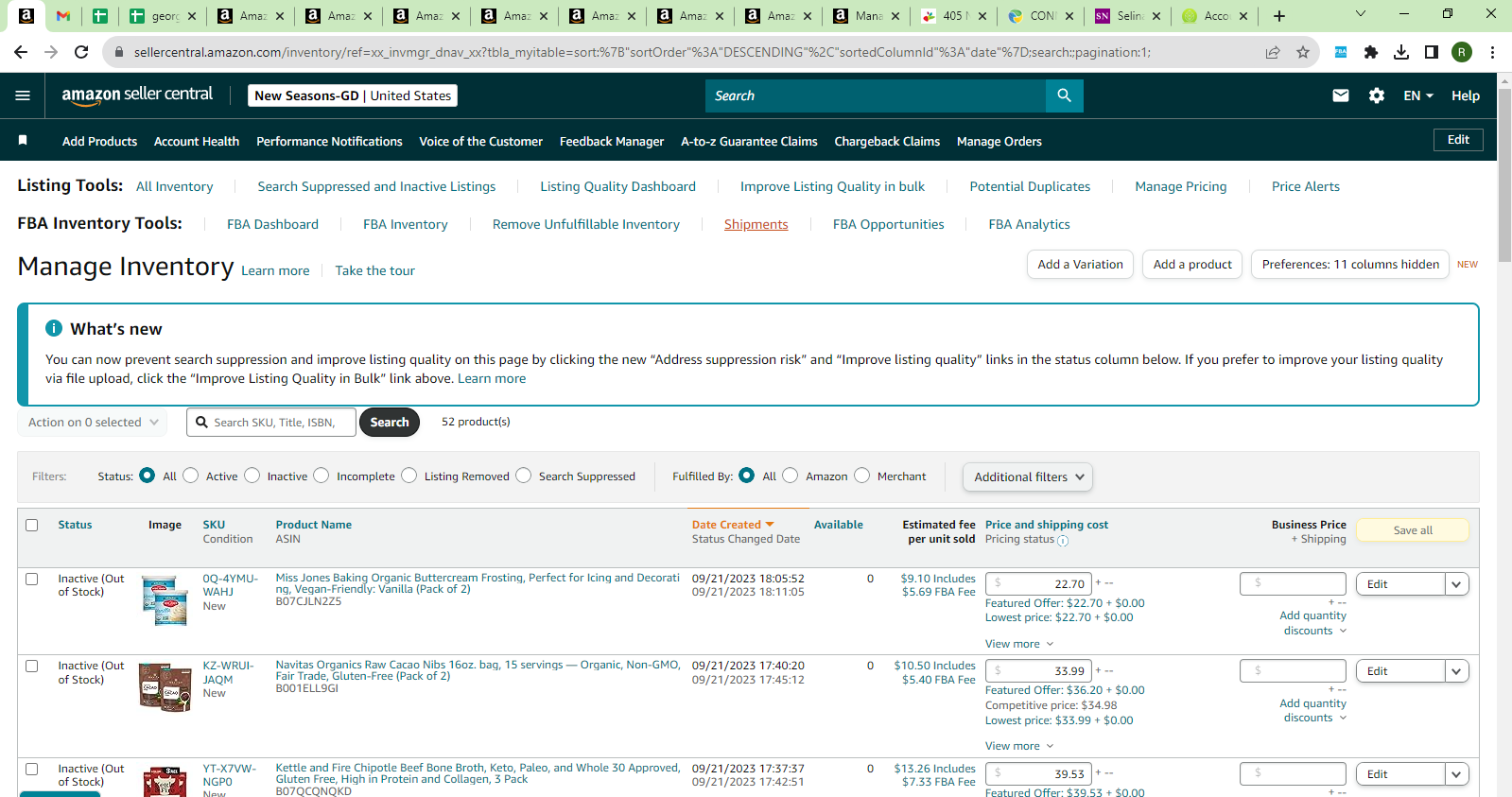Image resolution: width=1512 pixels, height=797 pixels.
Task: Close the 405 browser tab
Action: pos(982,16)
